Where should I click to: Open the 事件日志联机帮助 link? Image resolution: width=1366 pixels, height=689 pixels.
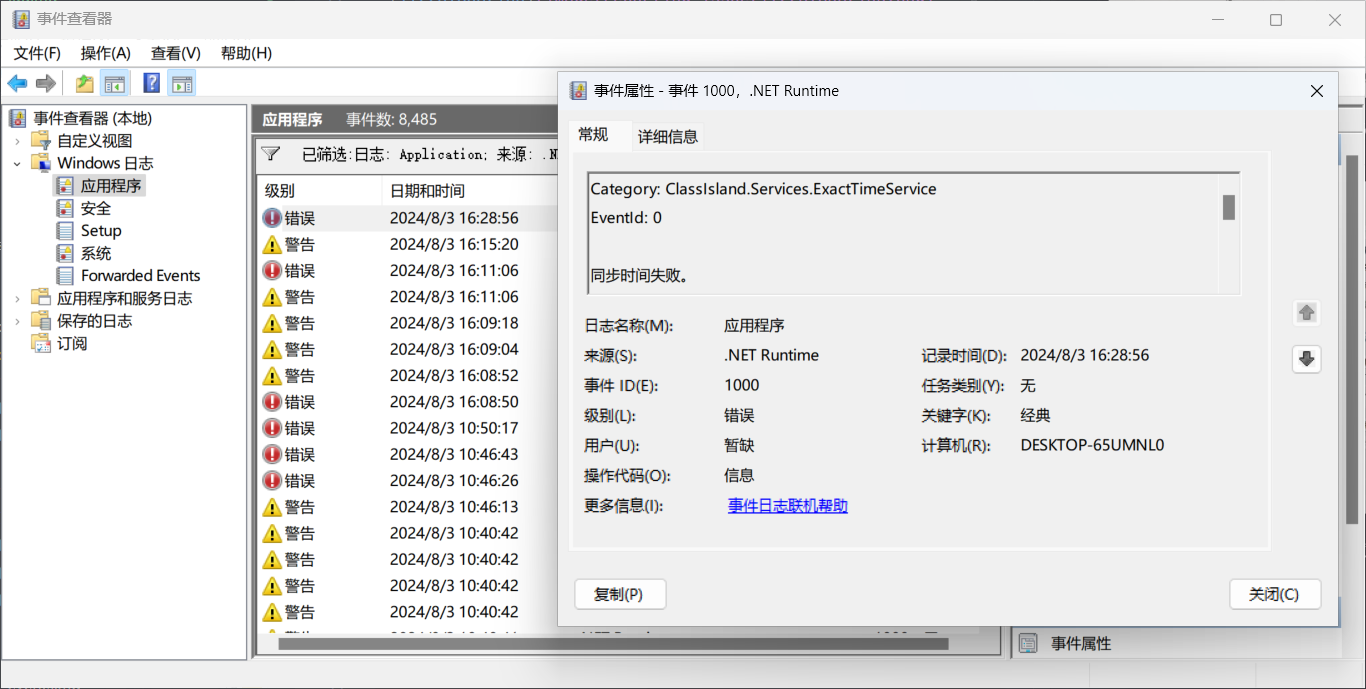pyautogui.click(x=787, y=506)
